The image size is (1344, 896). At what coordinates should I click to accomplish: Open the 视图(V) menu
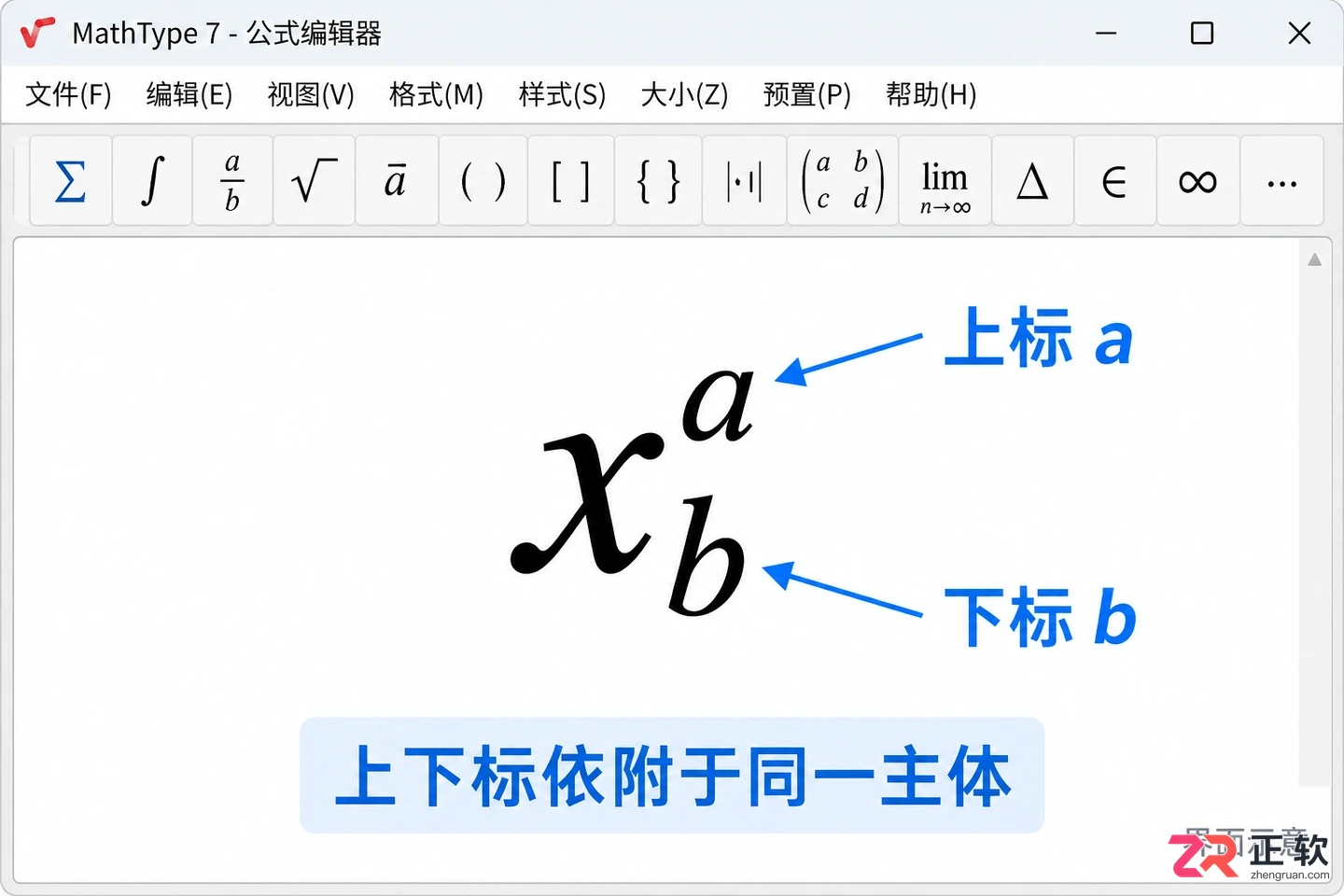pos(311,94)
